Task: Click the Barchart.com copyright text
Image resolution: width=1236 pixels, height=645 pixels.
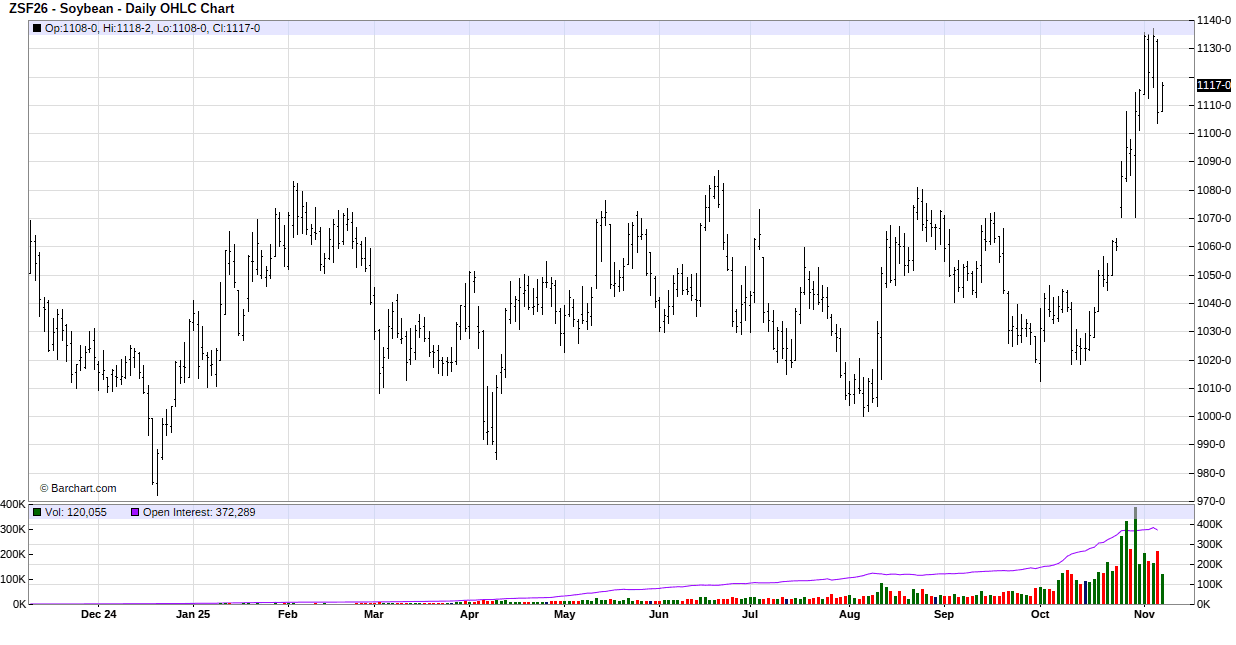Action: (78, 488)
